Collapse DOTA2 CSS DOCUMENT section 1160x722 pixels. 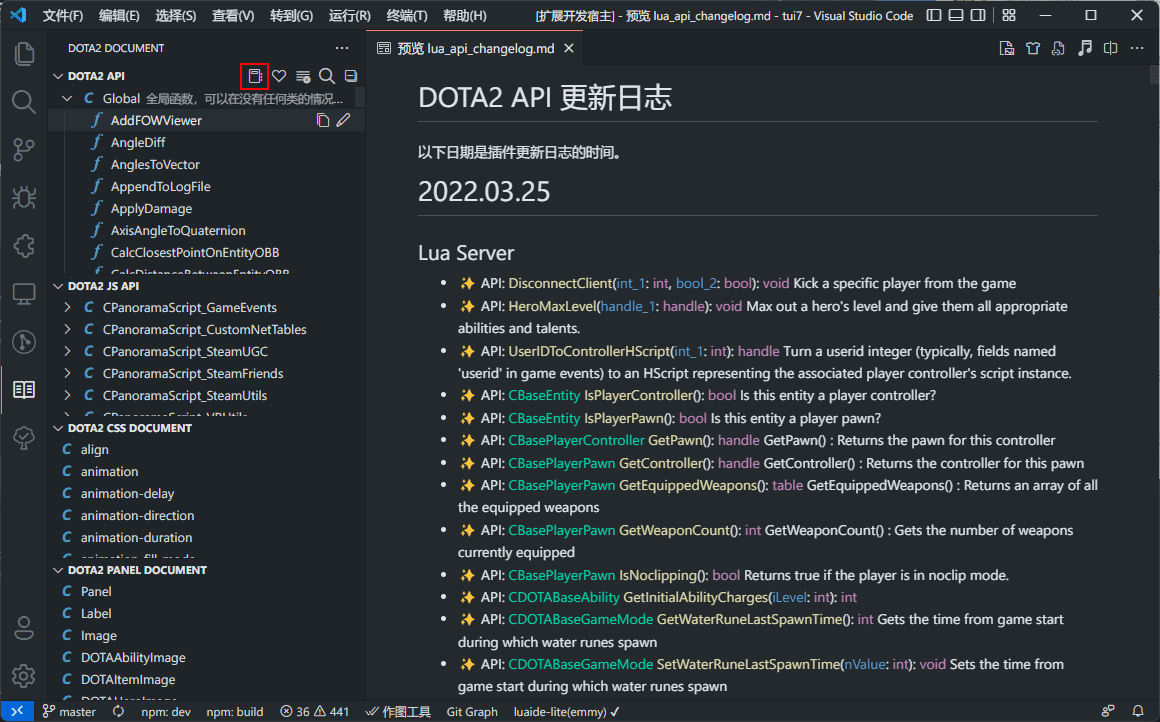point(58,428)
